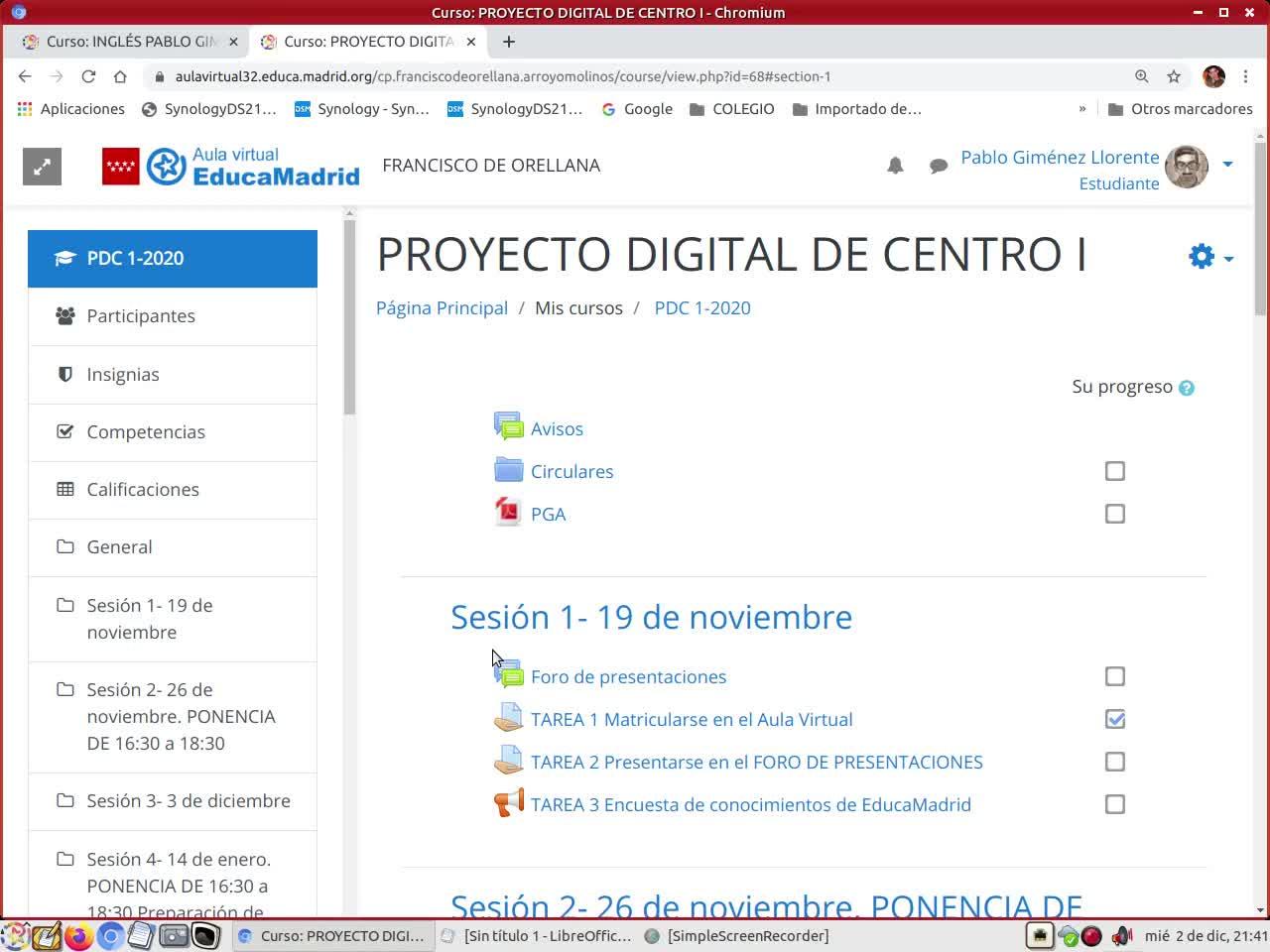Open the messages speech bubble icon
Viewport: 1270px width, 952px height.
click(x=938, y=167)
